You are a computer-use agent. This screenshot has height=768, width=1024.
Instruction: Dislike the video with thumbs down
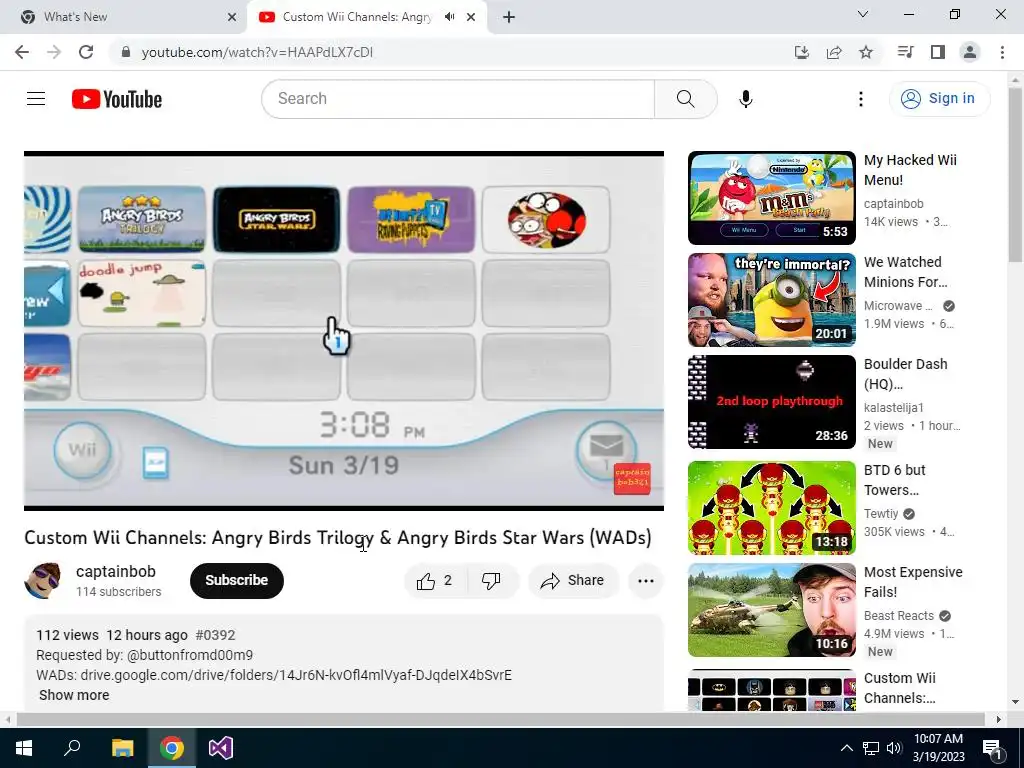(x=491, y=581)
